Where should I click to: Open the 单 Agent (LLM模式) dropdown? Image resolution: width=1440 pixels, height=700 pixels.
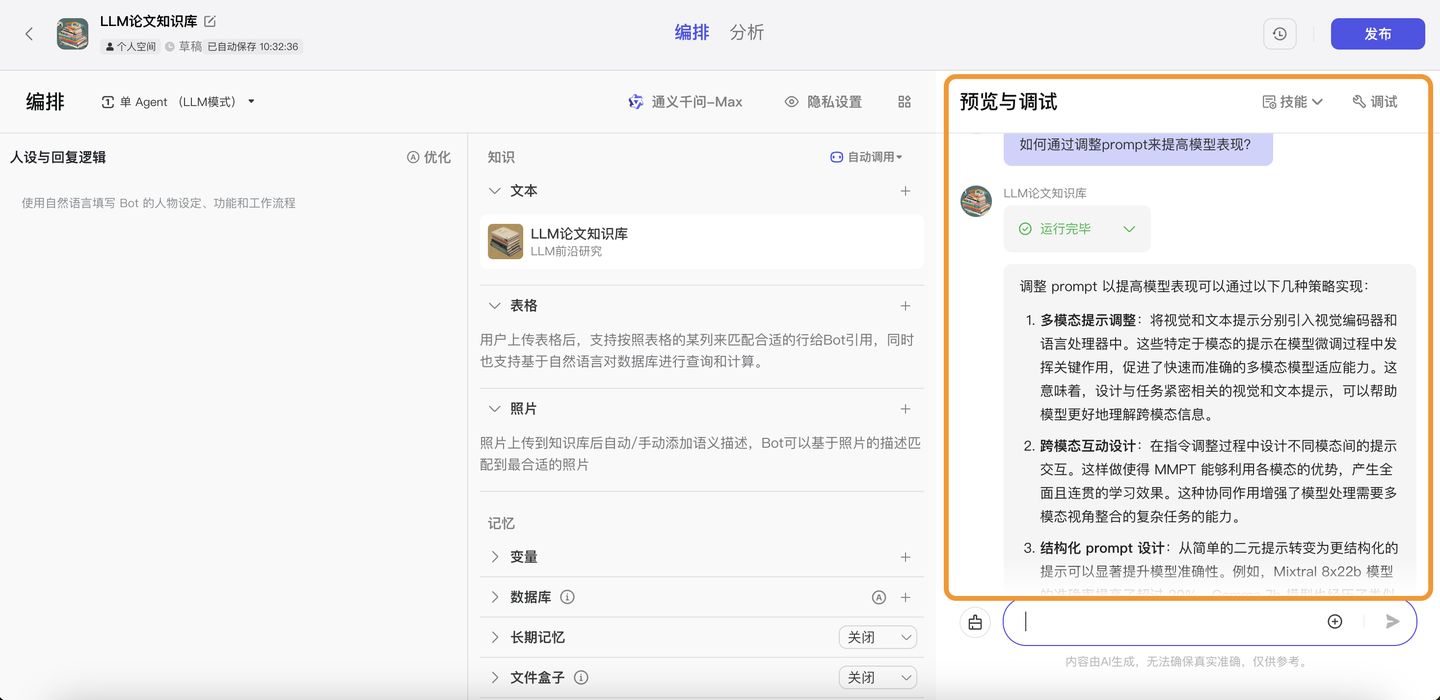point(178,101)
